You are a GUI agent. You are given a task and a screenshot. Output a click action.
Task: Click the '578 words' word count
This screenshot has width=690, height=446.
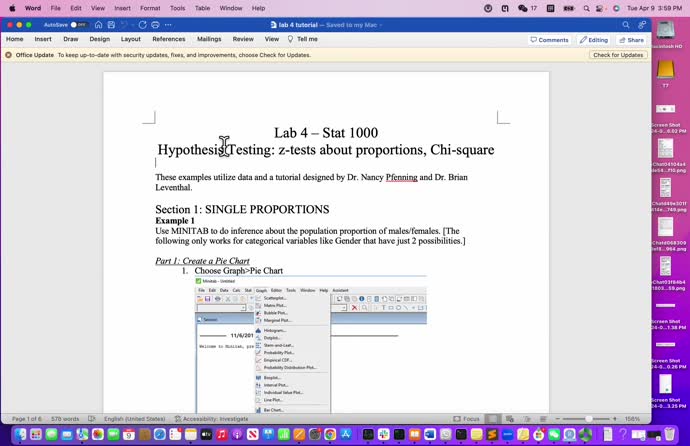(65, 419)
